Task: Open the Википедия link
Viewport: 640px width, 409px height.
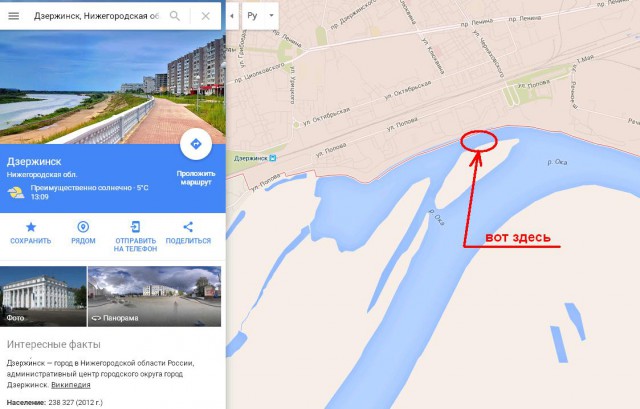Action: [x=71, y=385]
